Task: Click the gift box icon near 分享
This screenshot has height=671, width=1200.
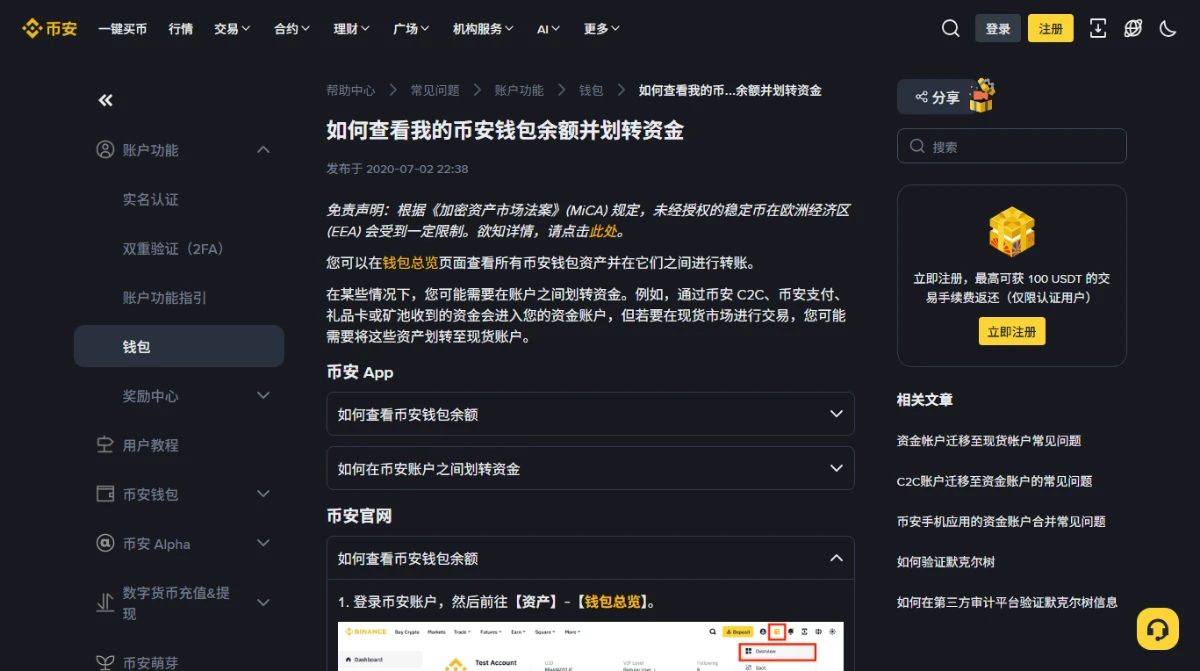Action: pyautogui.click(x=981, y=96)
